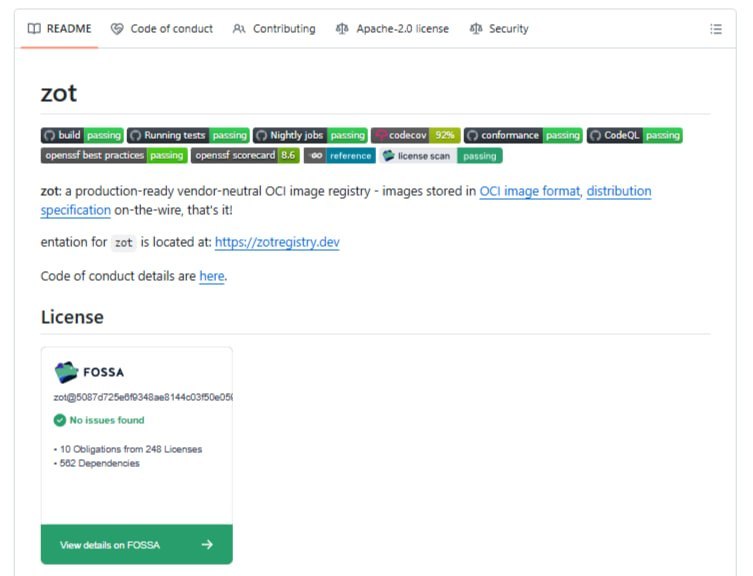The width and height of the screenshot is (753, 576).
Task: Click the FOSSA logo in license card
Action: pyautogui.click(x=89, y=372)
